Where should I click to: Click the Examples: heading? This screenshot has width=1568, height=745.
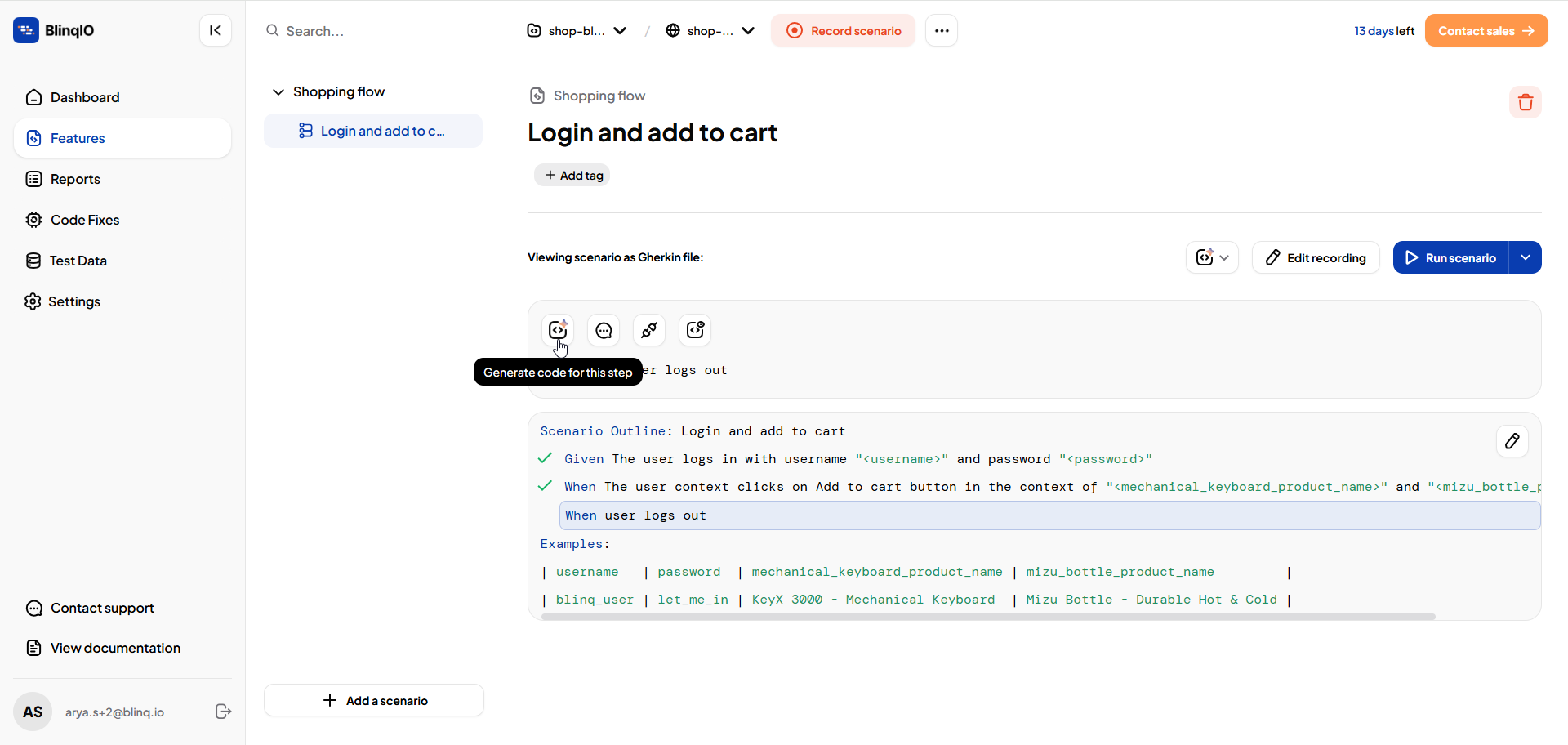tap(575, 544)
